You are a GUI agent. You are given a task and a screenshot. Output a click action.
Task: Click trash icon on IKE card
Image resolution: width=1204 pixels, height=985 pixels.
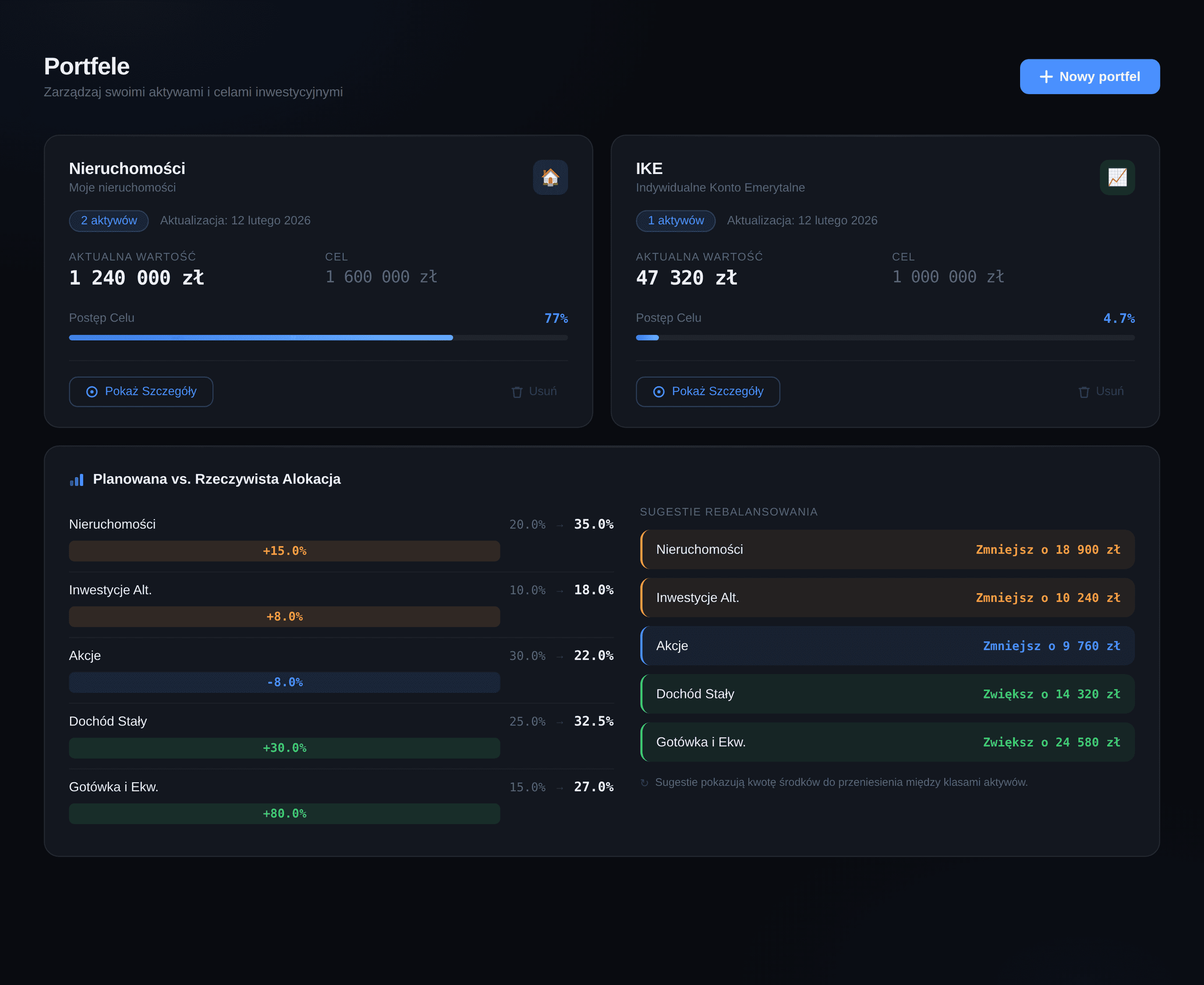click(1084, 392)
